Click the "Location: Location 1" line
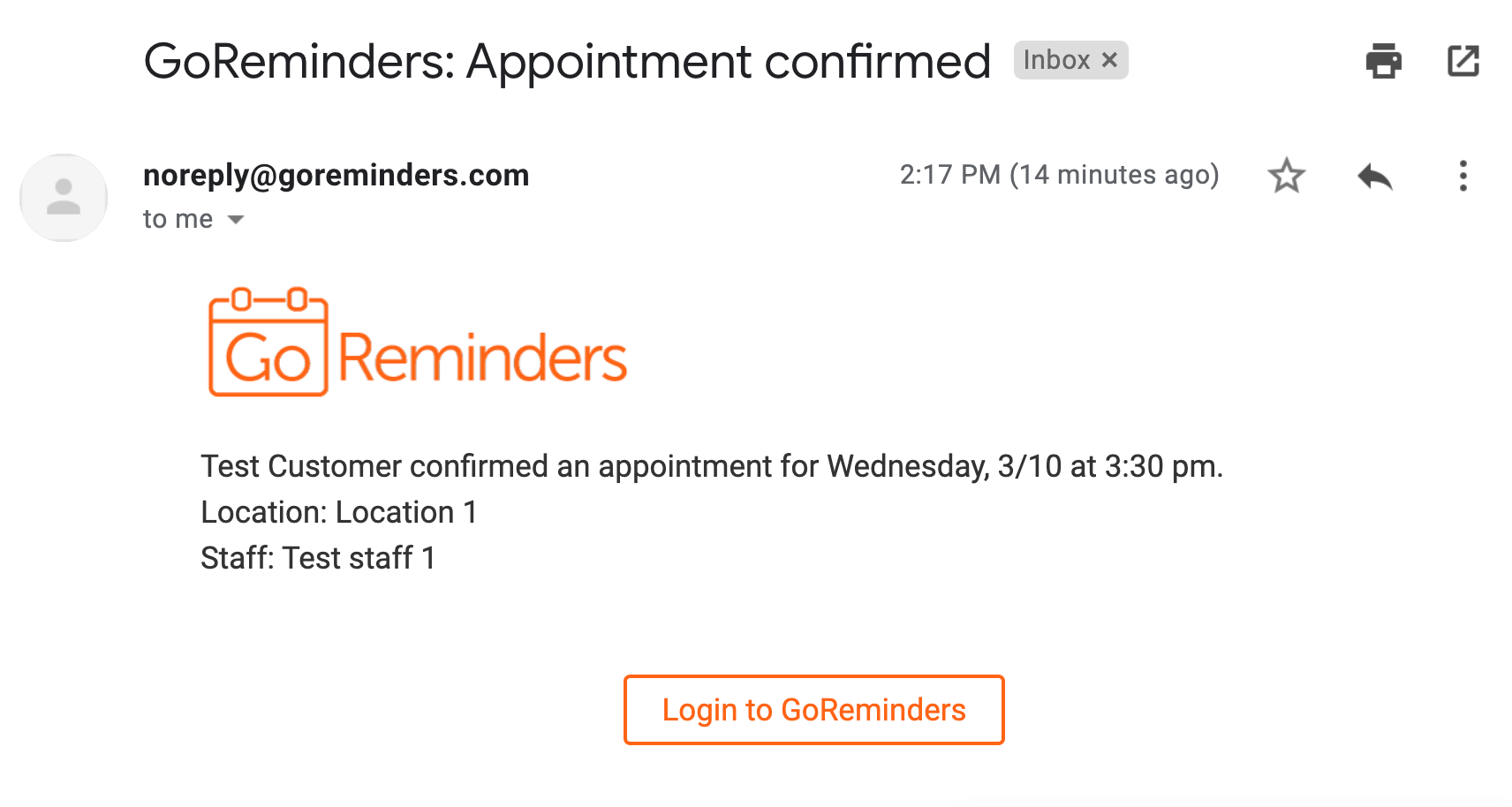This screenshot has height=807, width=1512. (338, 512)
